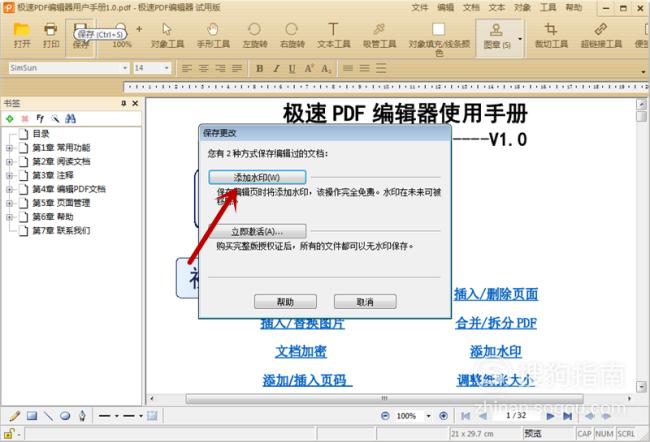Open the 编辑 menu

(x=445, y=7)
